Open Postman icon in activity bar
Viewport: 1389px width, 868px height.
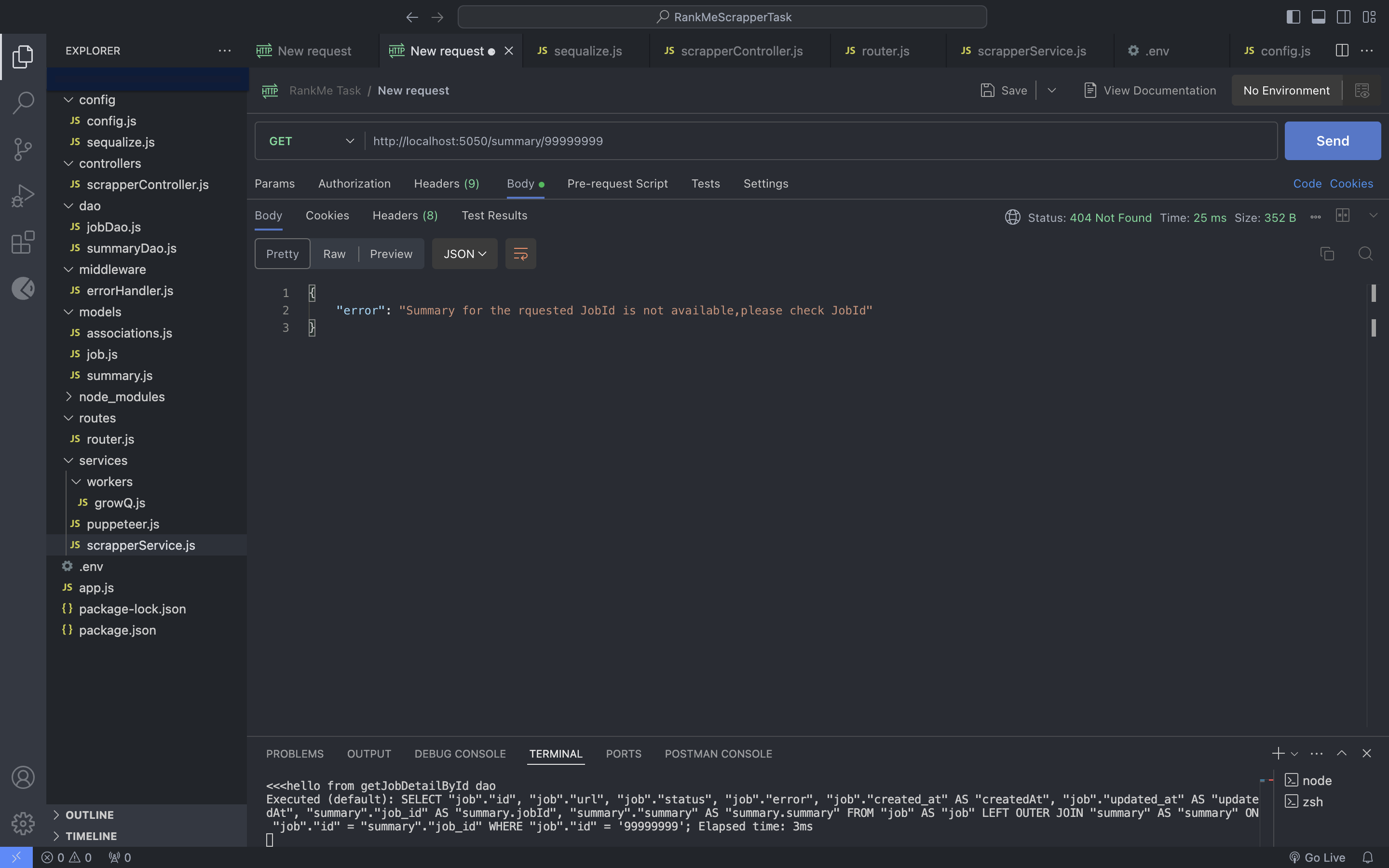[23, 288]
